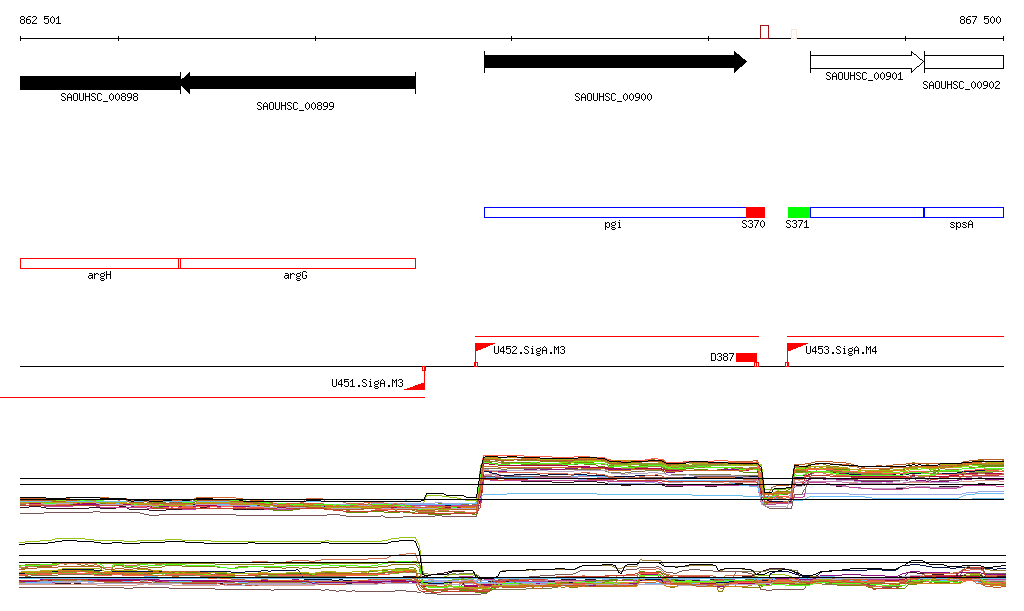
Task: Click the argG text label
Action: (295, 275)
